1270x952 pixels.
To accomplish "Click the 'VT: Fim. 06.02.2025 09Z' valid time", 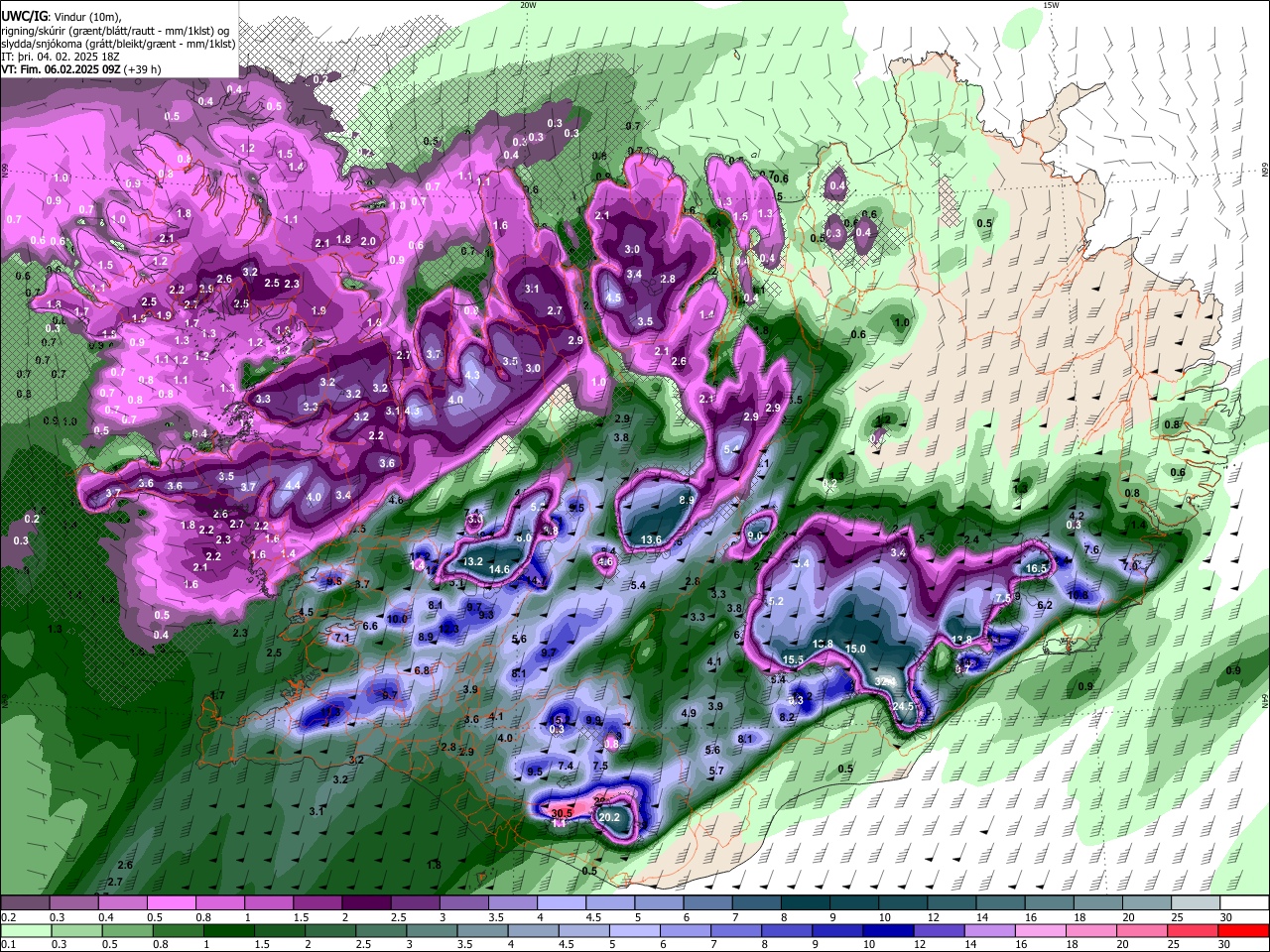I will click(61, 69).
